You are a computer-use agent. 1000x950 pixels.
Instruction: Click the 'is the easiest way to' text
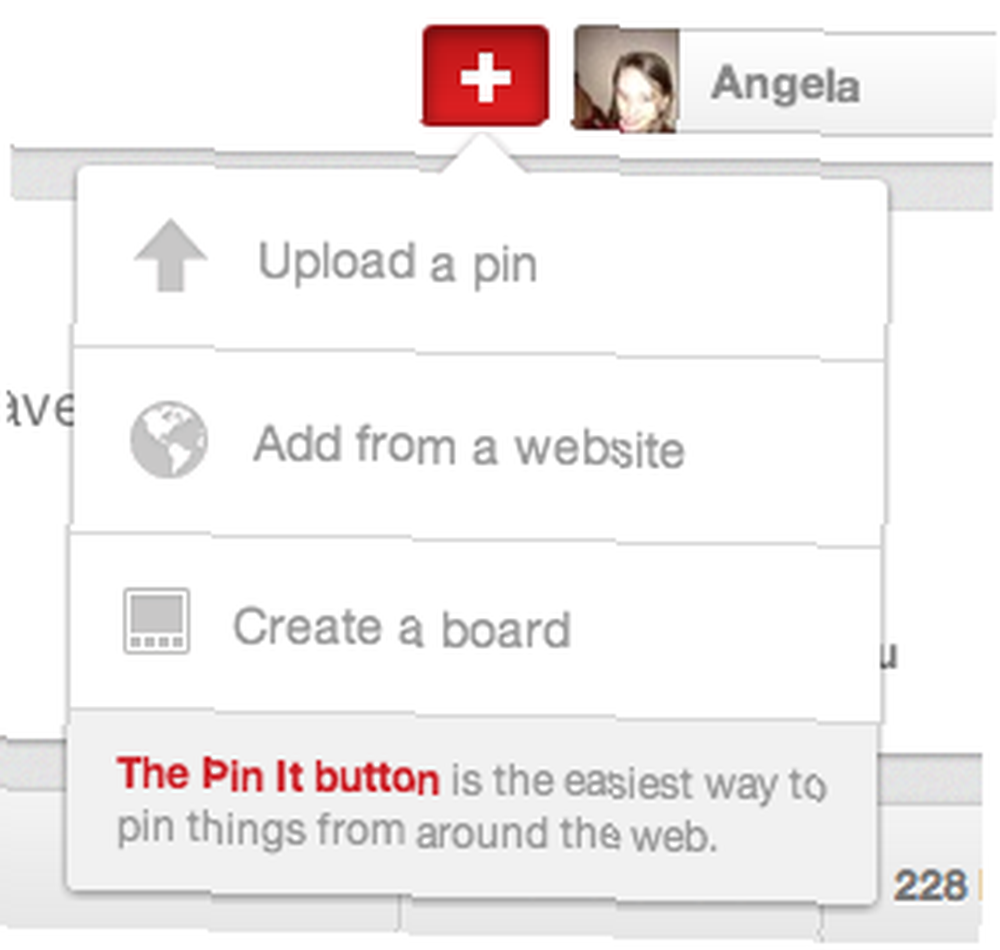pos(639,782)
